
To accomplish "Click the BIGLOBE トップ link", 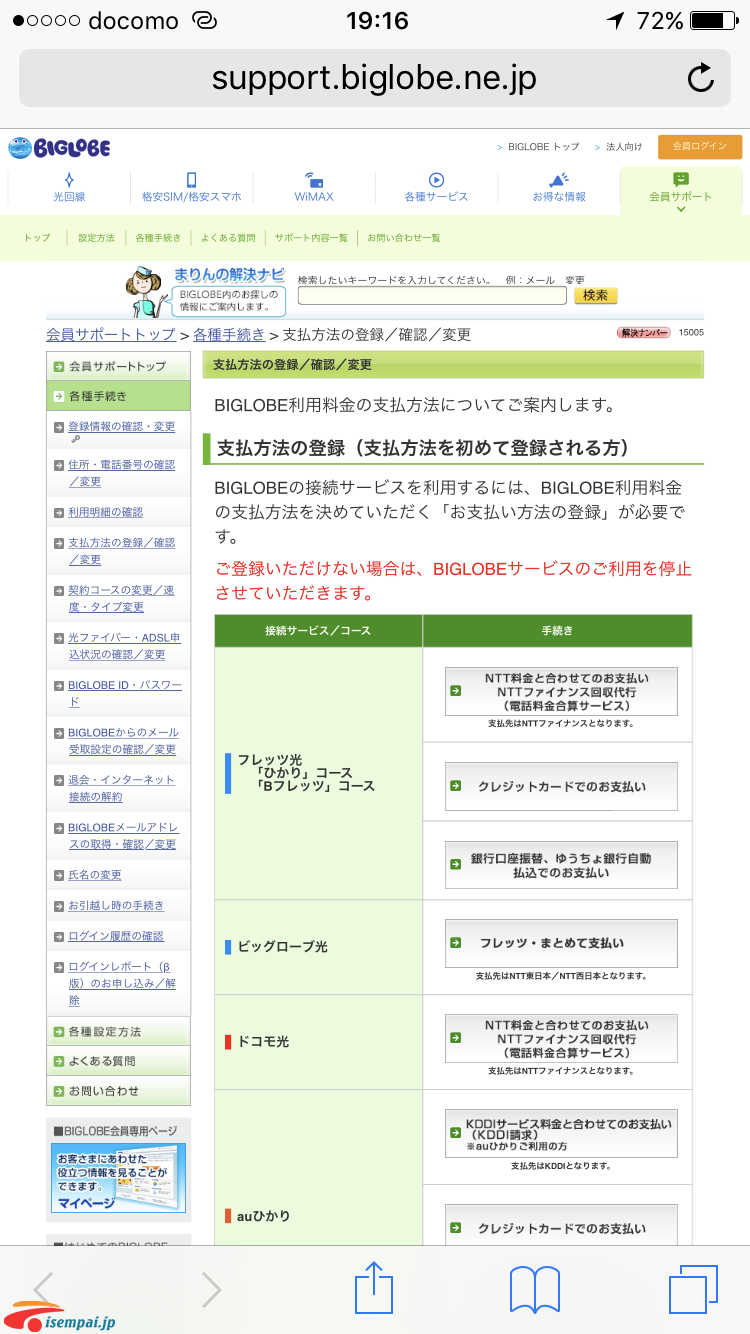I will click(x=543, y=147).
